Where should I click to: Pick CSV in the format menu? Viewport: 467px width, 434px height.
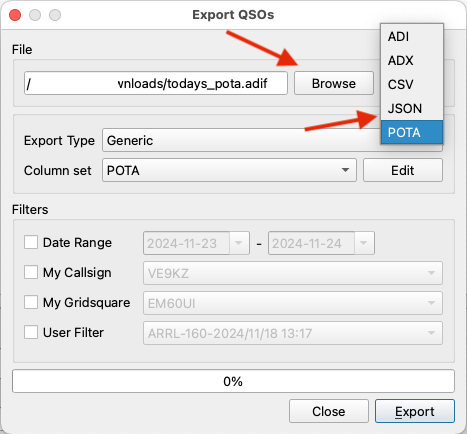pyautogui.click(x=412, y=85)
